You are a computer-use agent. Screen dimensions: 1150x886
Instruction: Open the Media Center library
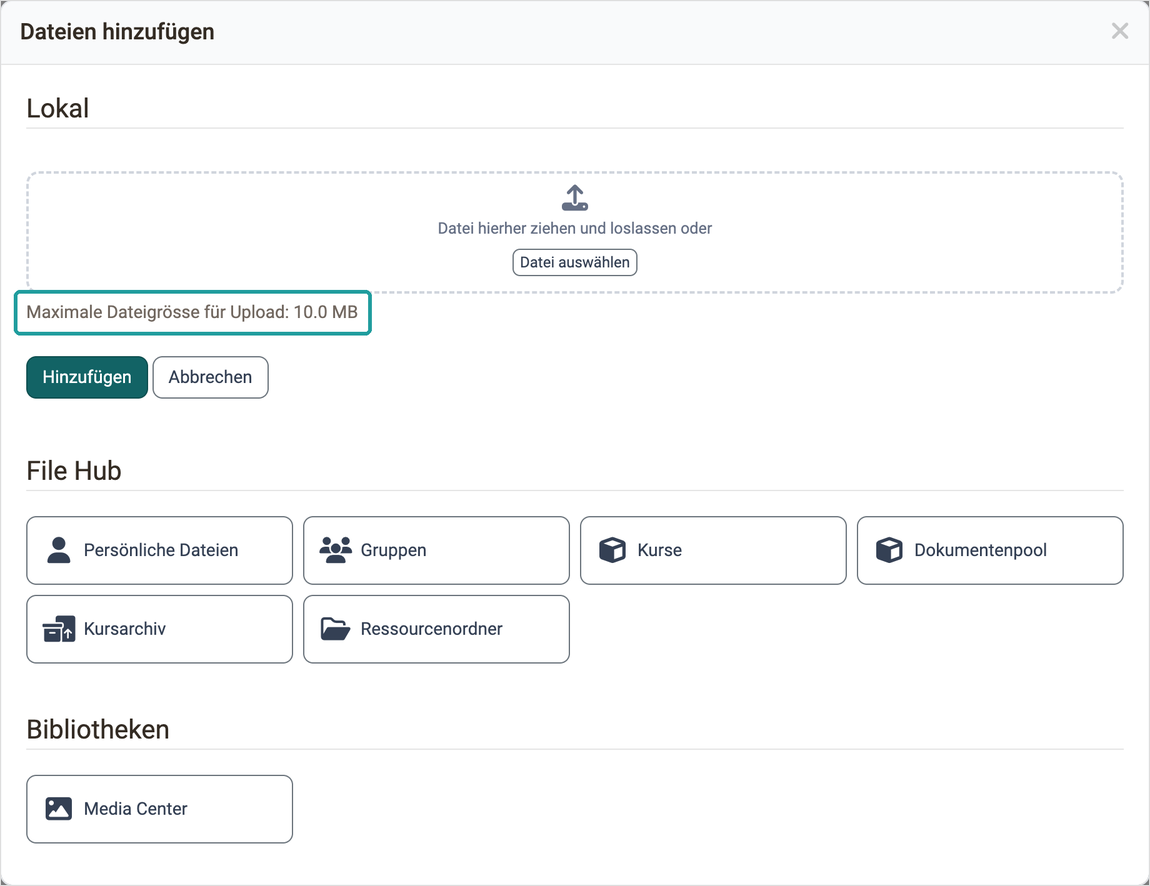pyautogui.click(x=160, y=810)
